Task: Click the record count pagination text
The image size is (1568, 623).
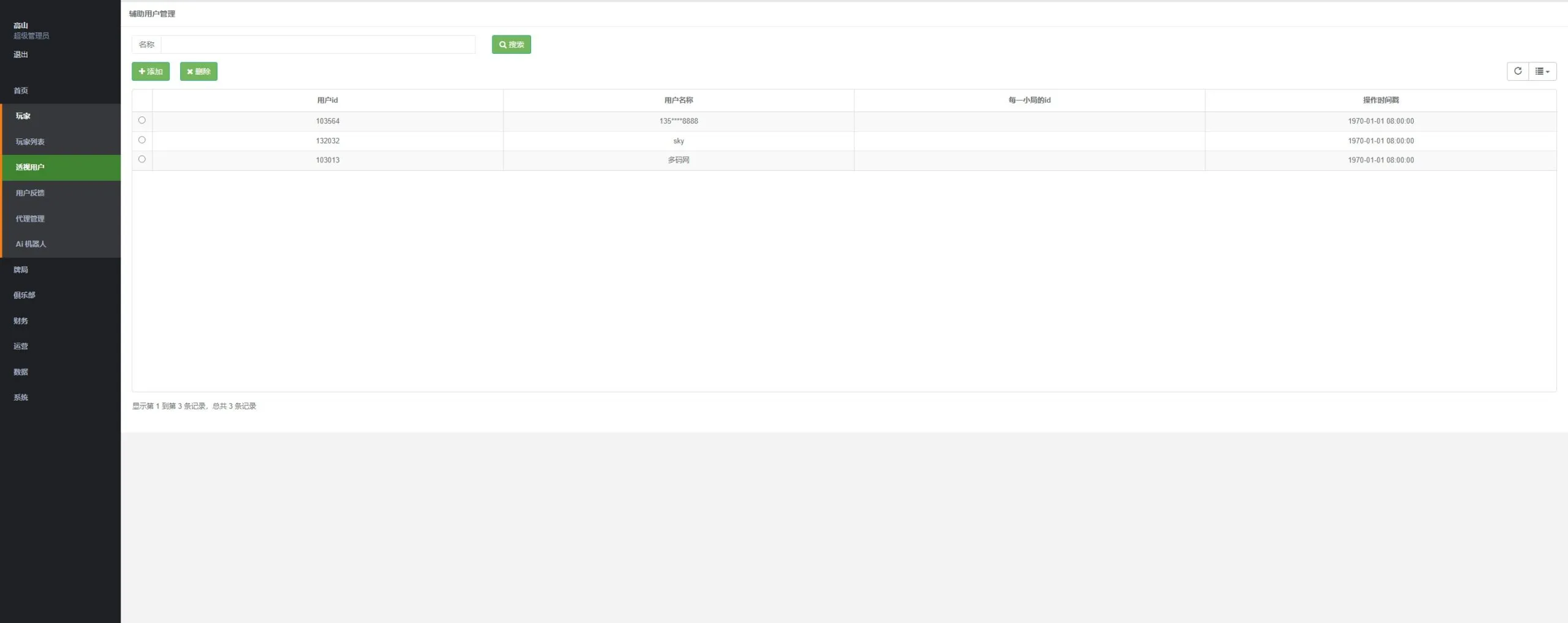Action: coord(194,406)
